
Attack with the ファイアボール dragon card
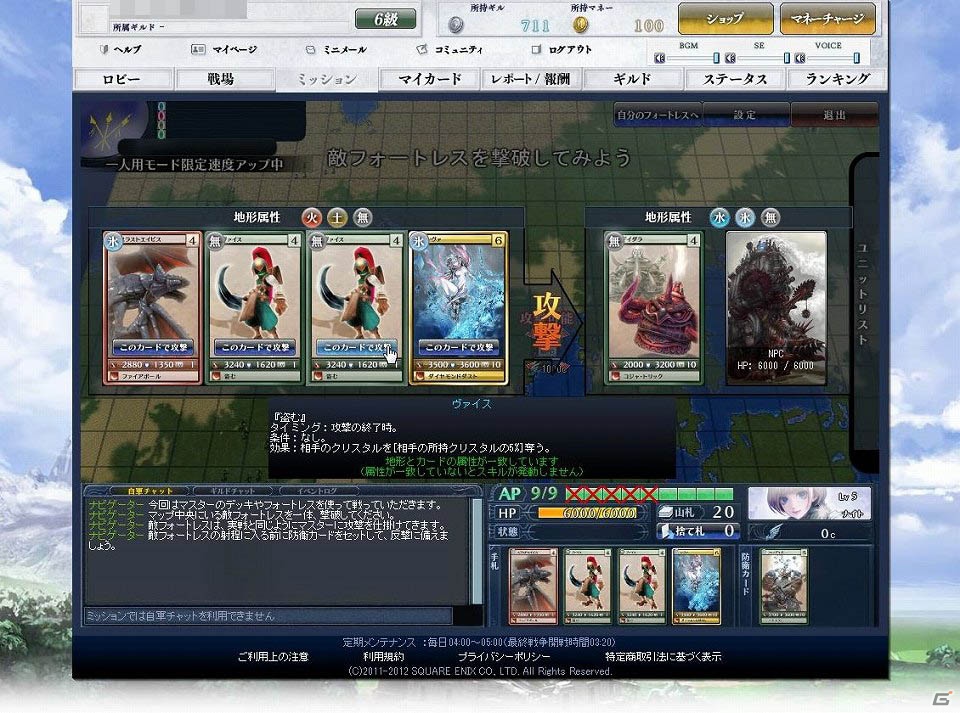[x=153, y=348]
